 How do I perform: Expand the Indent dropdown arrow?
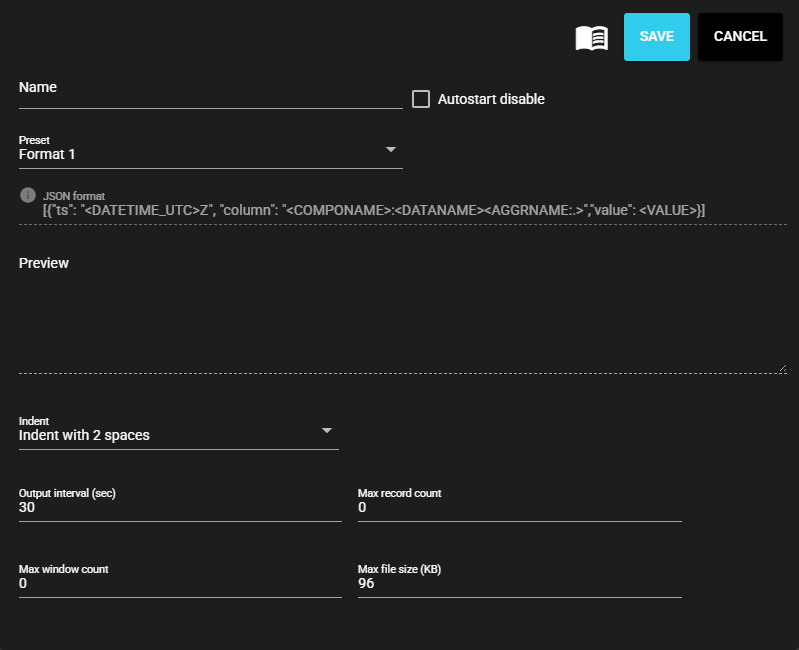[x=327, y=430]
